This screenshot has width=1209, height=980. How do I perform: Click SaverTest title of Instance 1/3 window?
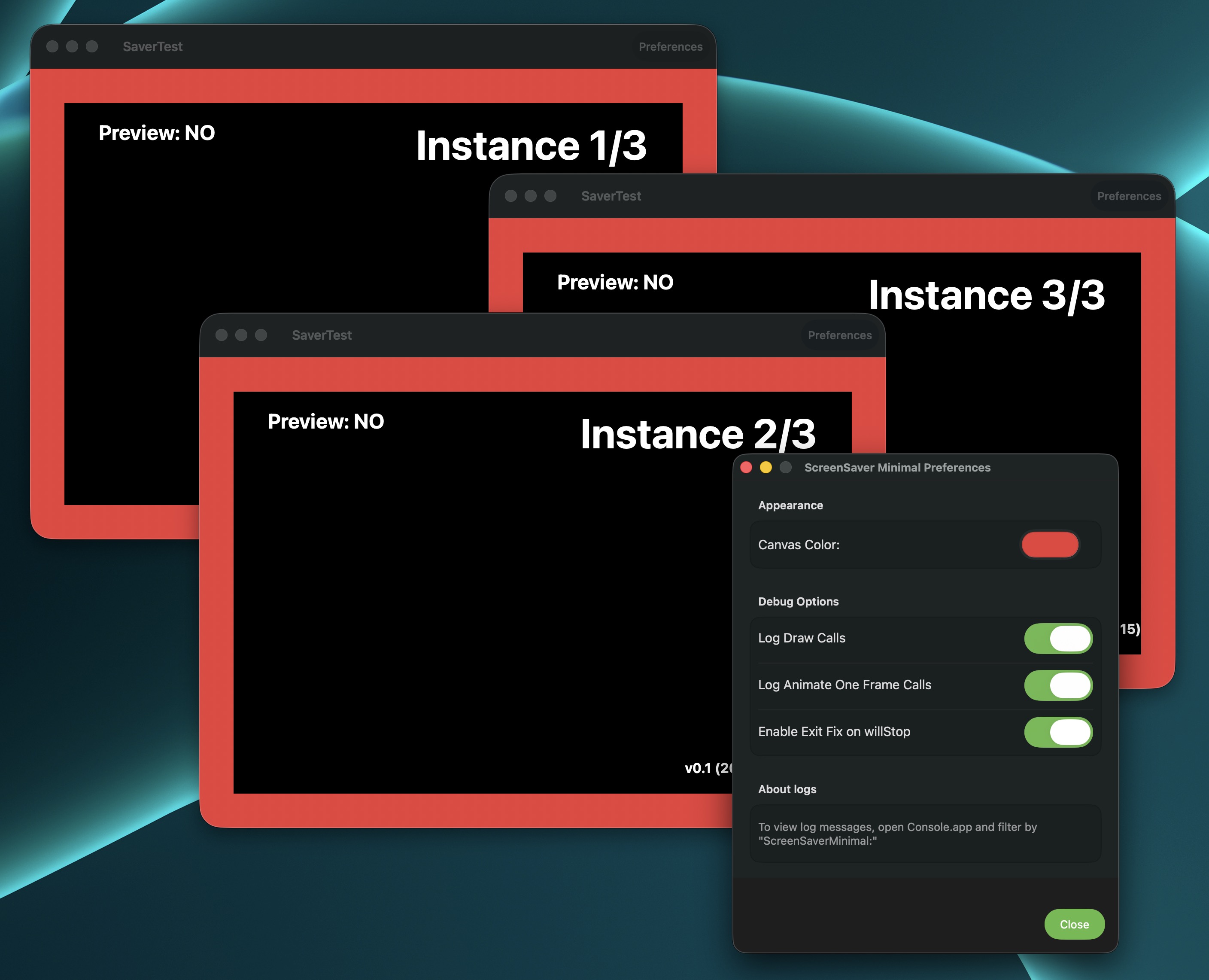152,47
